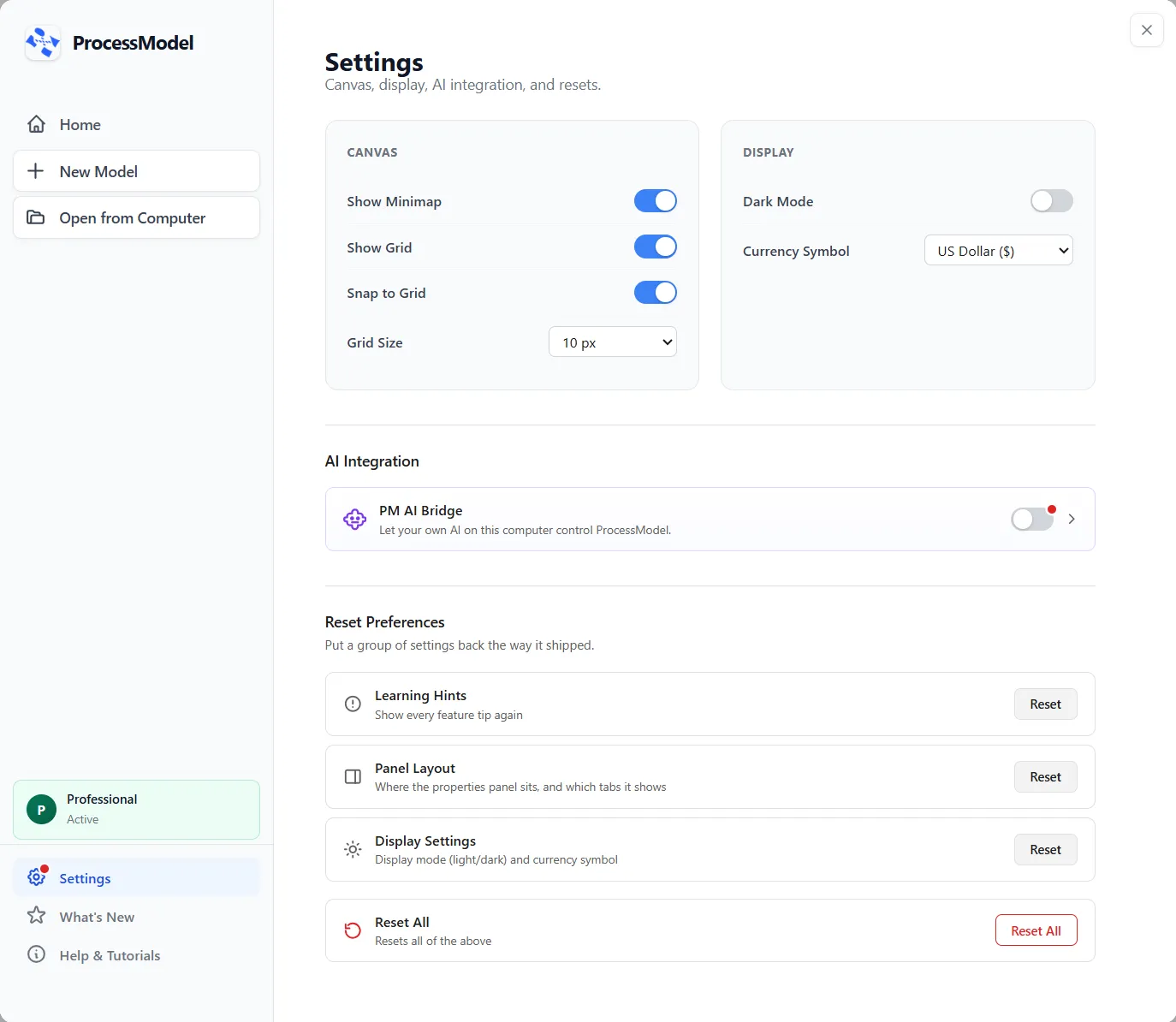Click the green Professional avatar badge
Viewport: 1176px width, 1022px height.
click(41, 810)
